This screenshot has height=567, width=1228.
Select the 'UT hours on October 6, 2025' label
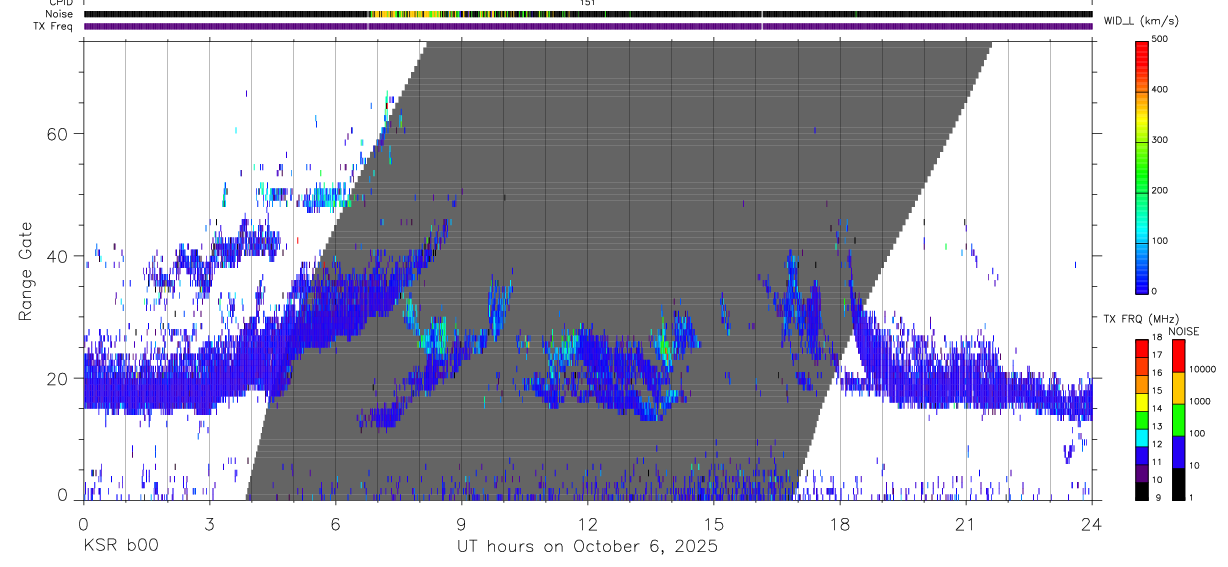click(587, 547)
